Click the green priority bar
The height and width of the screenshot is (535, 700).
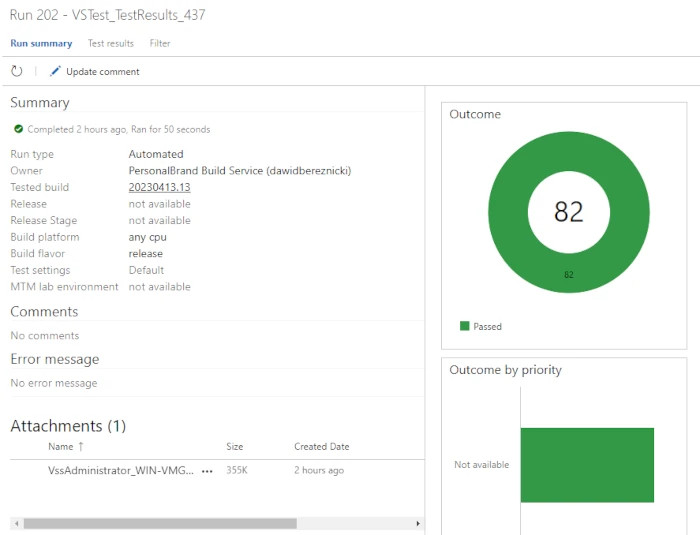coord(587,465)
